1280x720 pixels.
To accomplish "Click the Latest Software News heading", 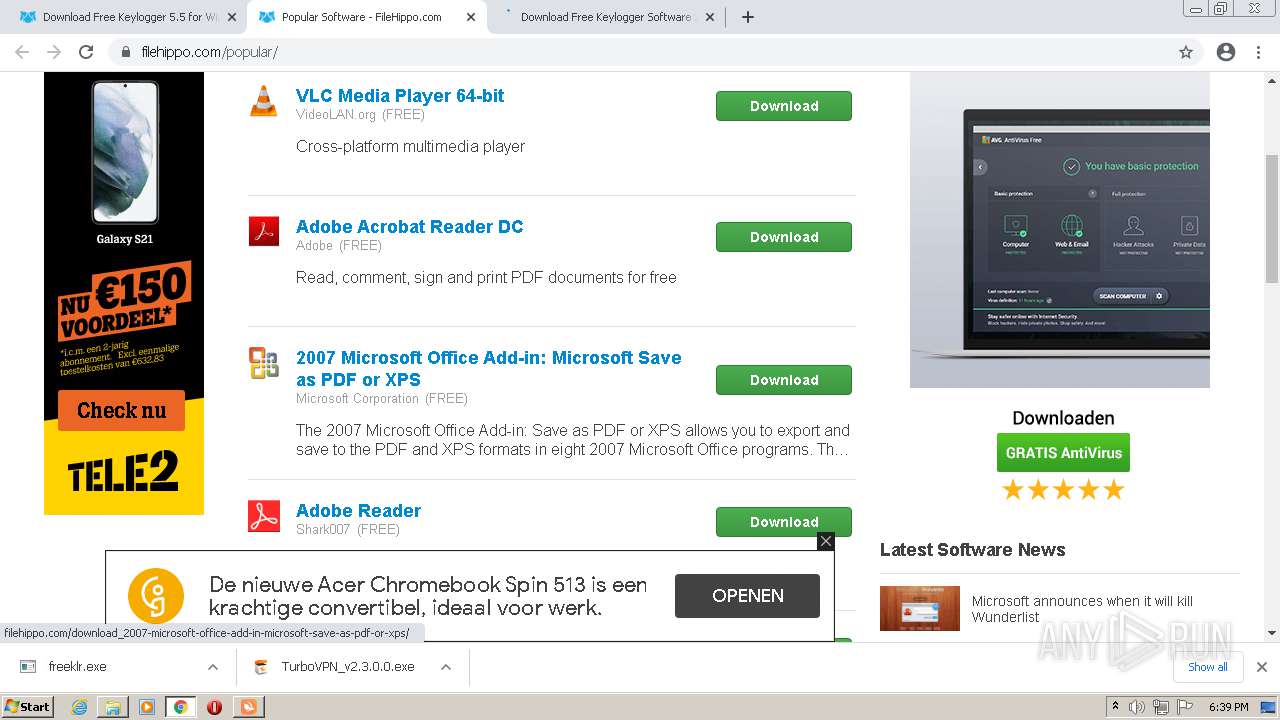I will [972, 550].
